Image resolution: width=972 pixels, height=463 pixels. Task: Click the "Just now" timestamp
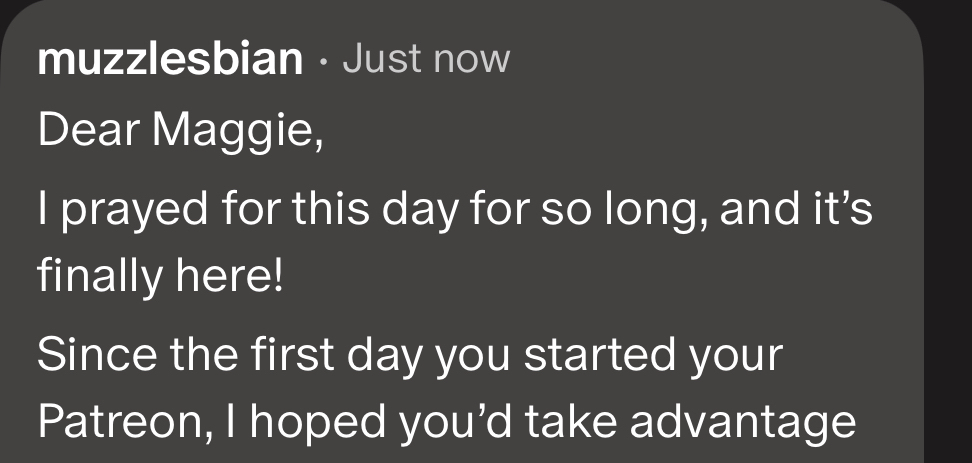pyautogui.click(x=426, y=60)
